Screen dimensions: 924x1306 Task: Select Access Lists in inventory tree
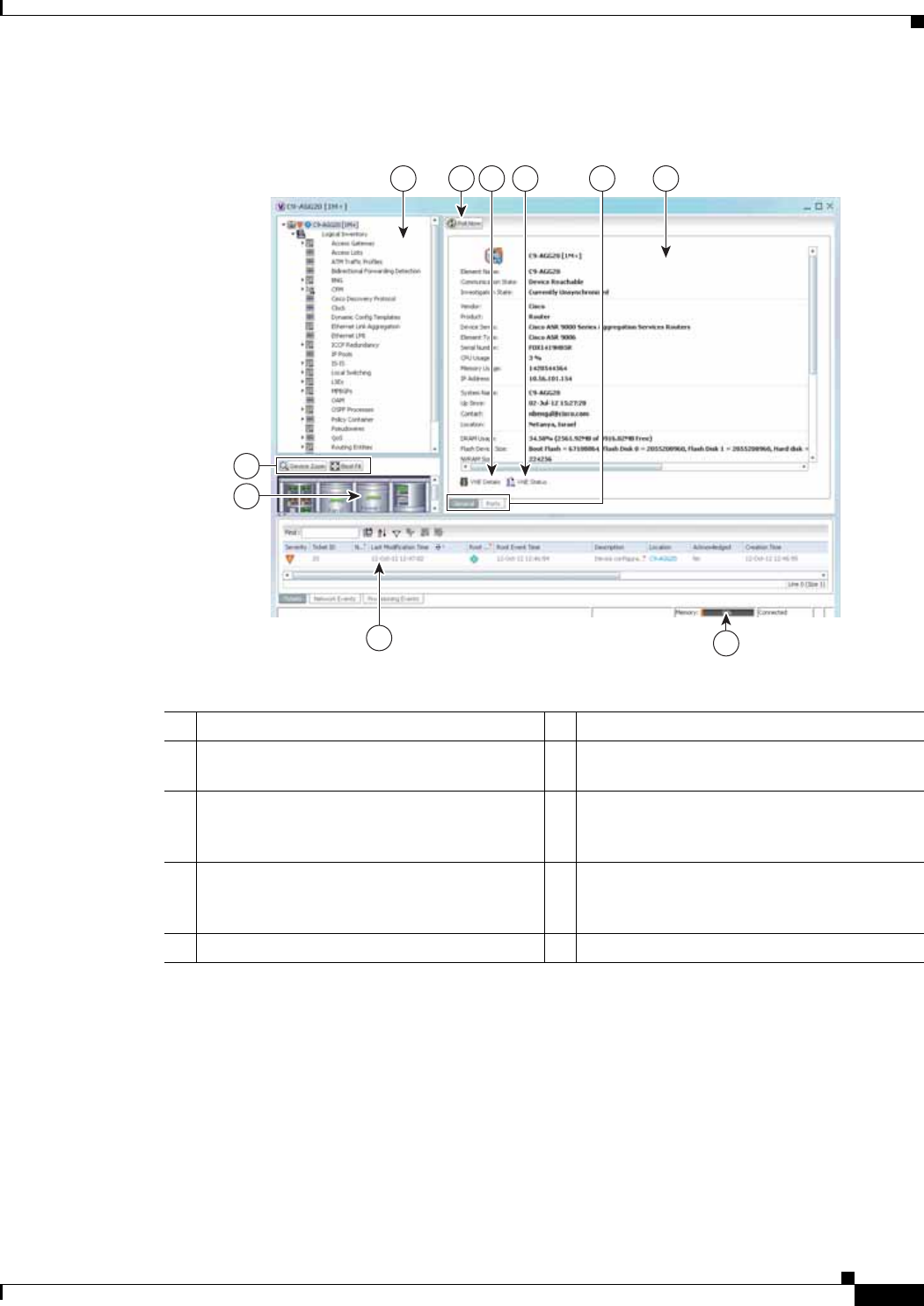click(346, 252)
